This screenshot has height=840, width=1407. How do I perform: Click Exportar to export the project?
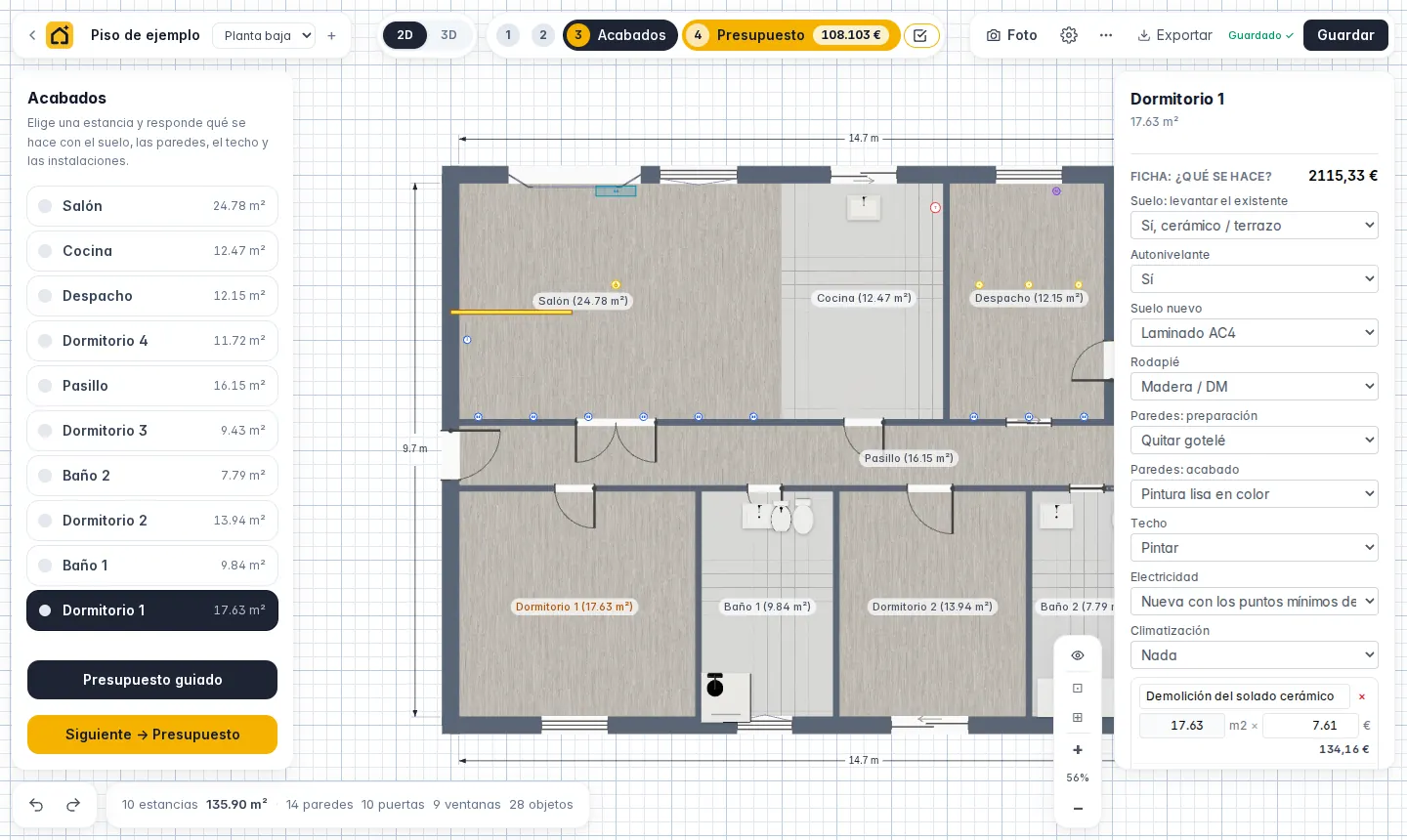[1174, 35]
